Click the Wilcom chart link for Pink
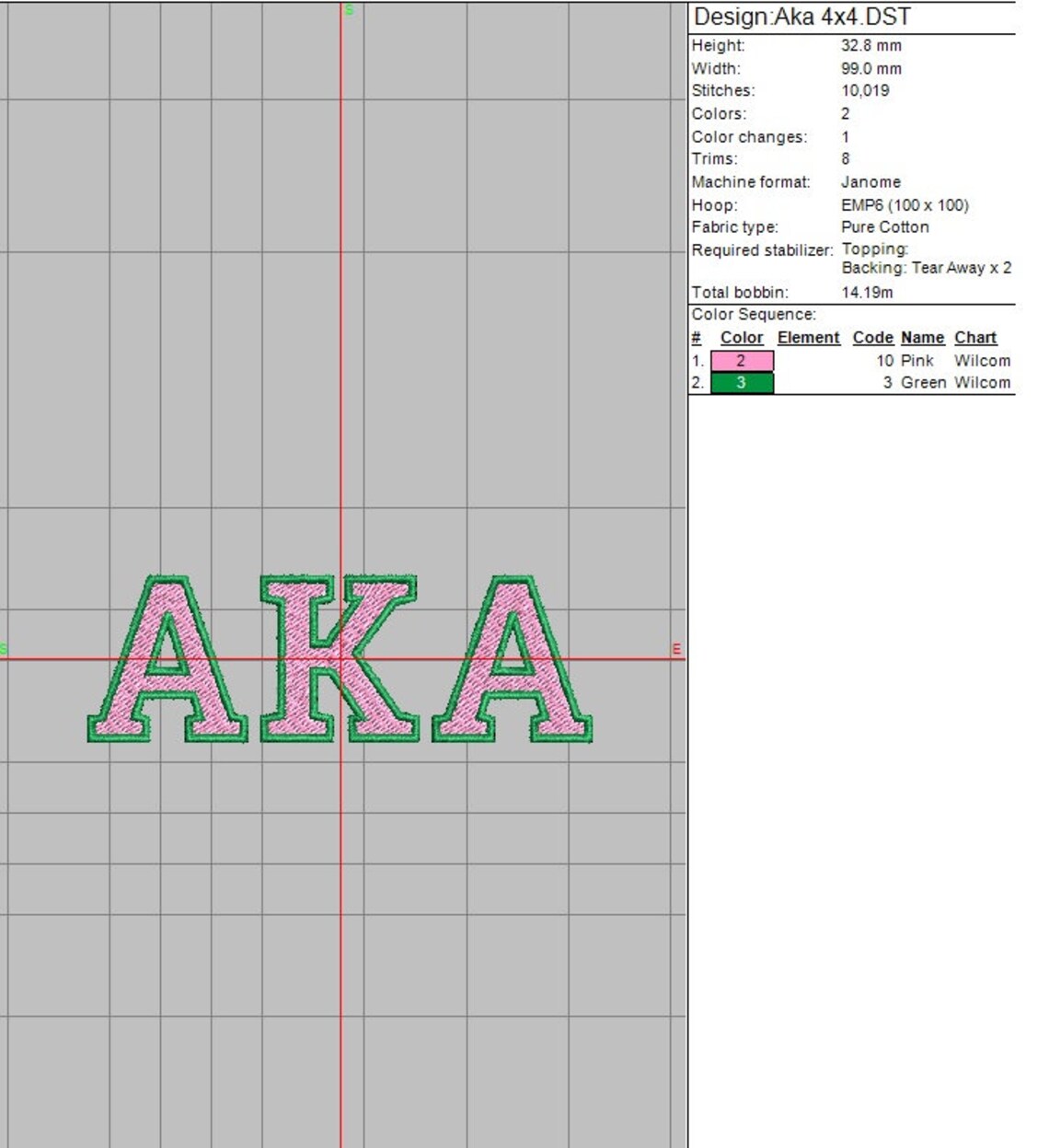Viewport: 1049px width, 1148px height. click(x=981, y=361)
